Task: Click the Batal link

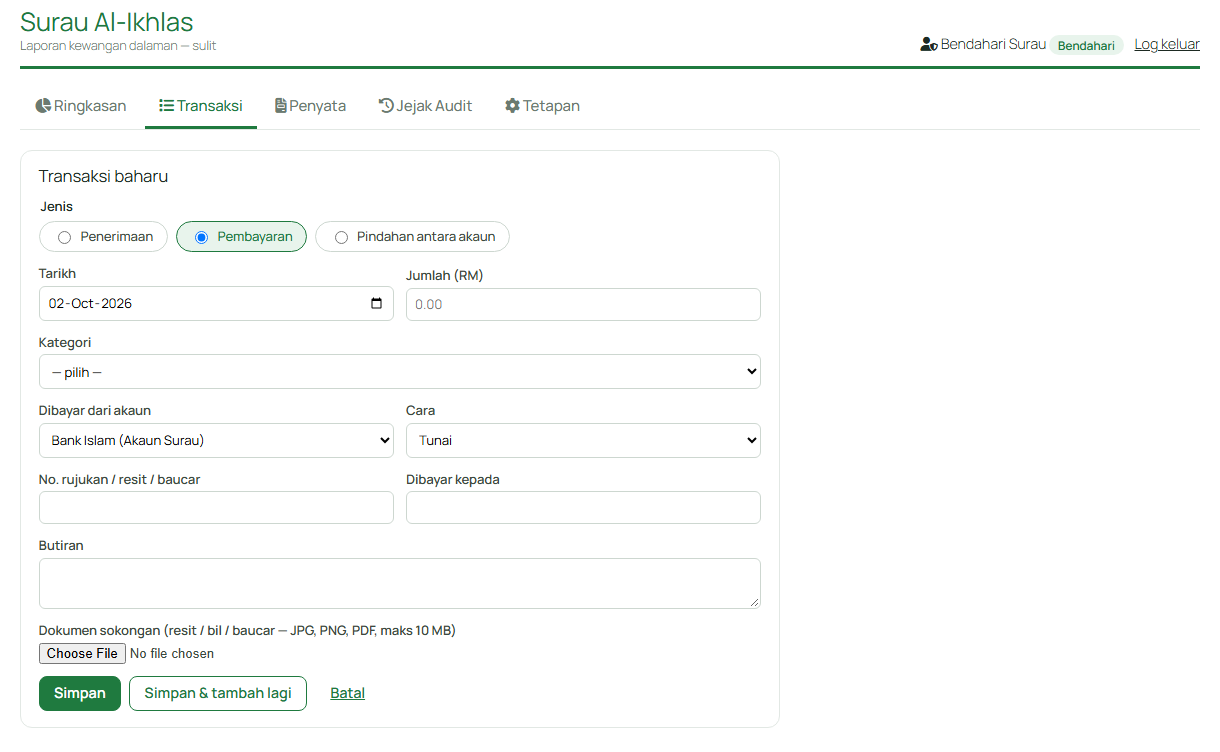Action: click(x=348, y=693)
